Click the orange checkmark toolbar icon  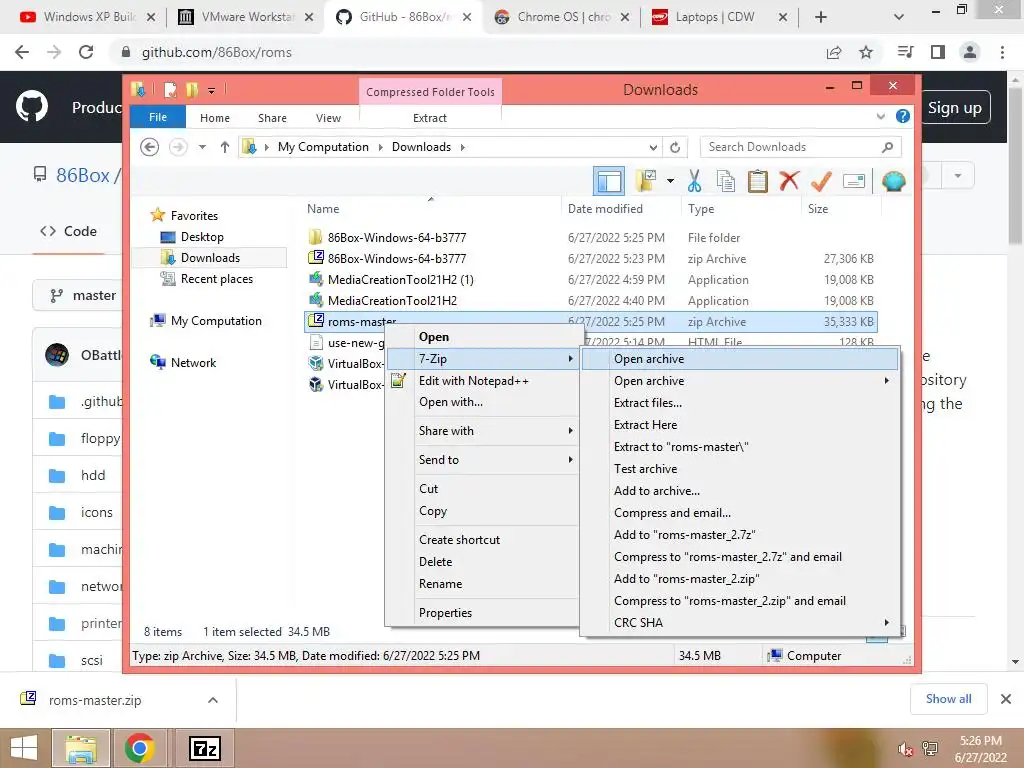821,180
